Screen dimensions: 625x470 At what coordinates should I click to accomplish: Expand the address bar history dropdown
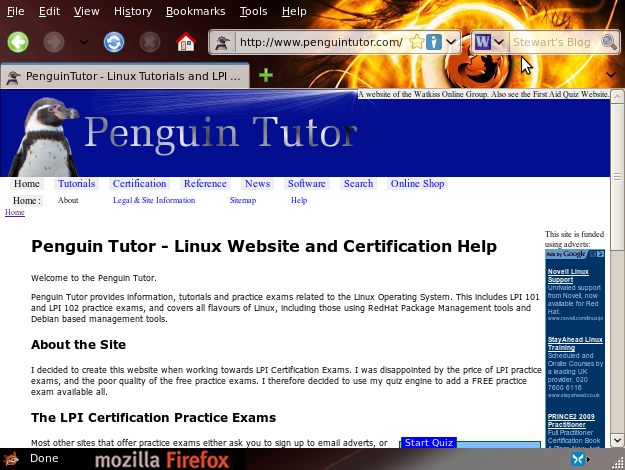(451, 41)
